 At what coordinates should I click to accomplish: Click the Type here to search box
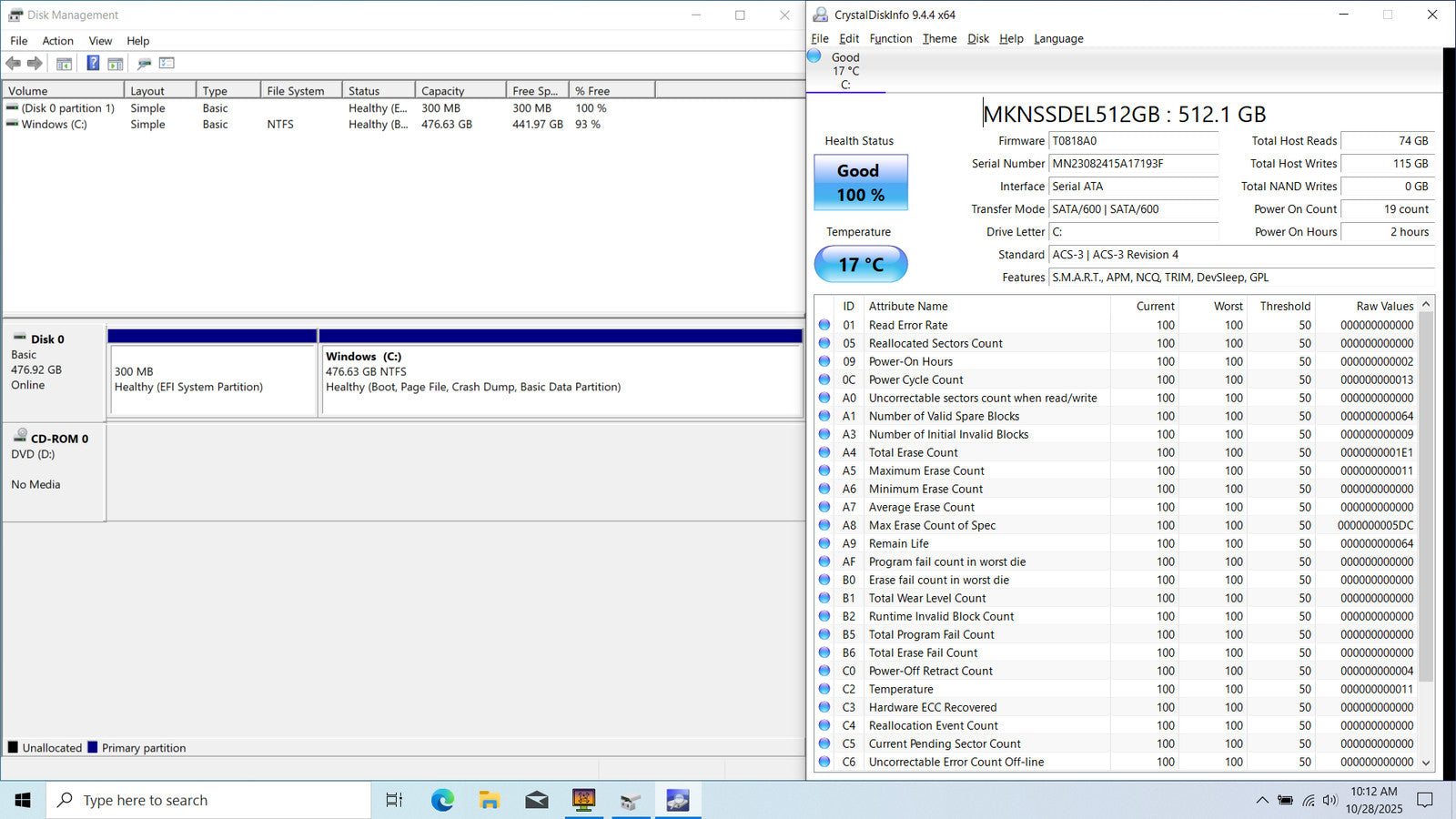(209, 800)
